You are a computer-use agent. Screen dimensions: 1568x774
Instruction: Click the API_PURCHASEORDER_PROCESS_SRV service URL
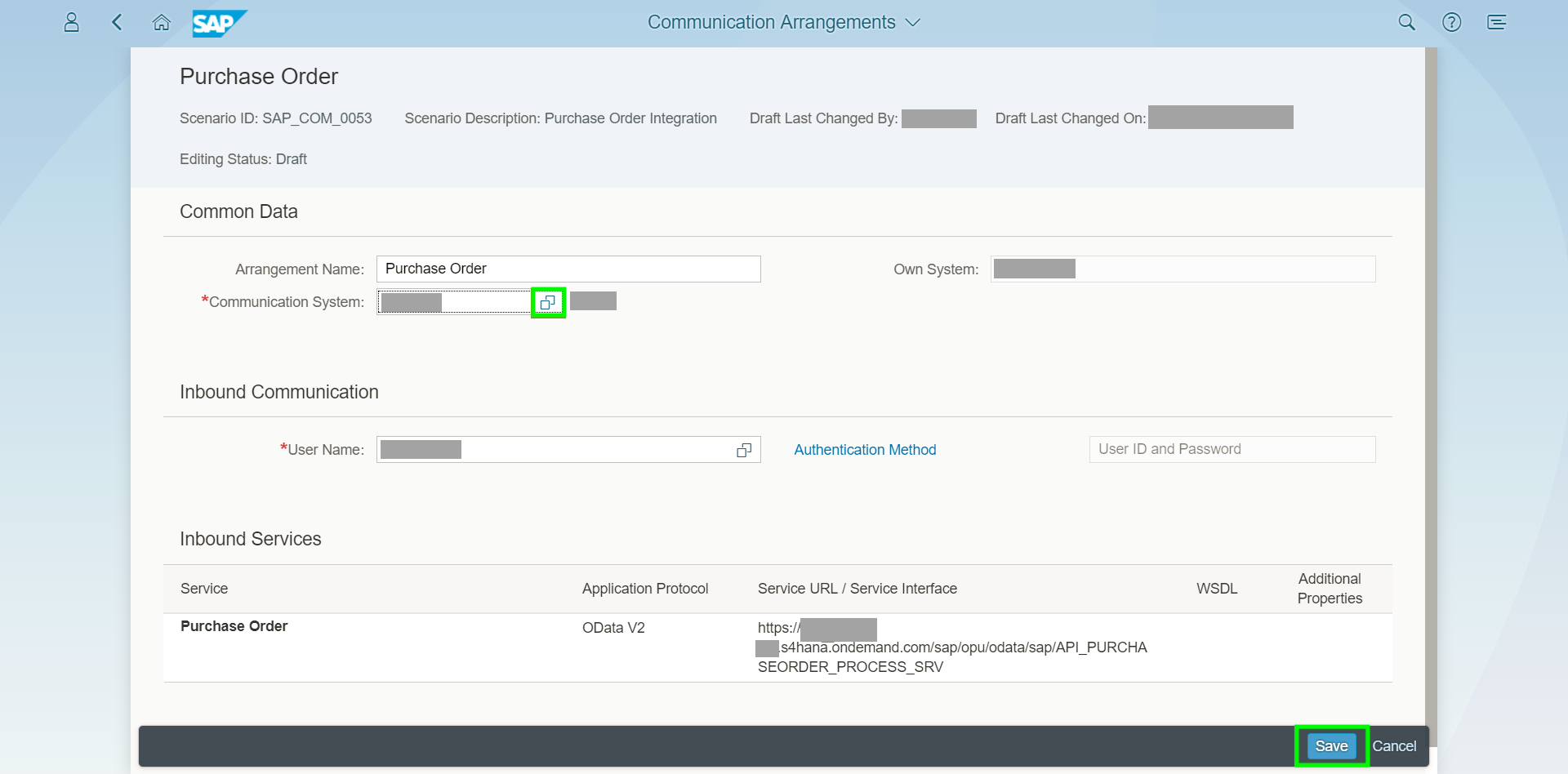[952, 647]
